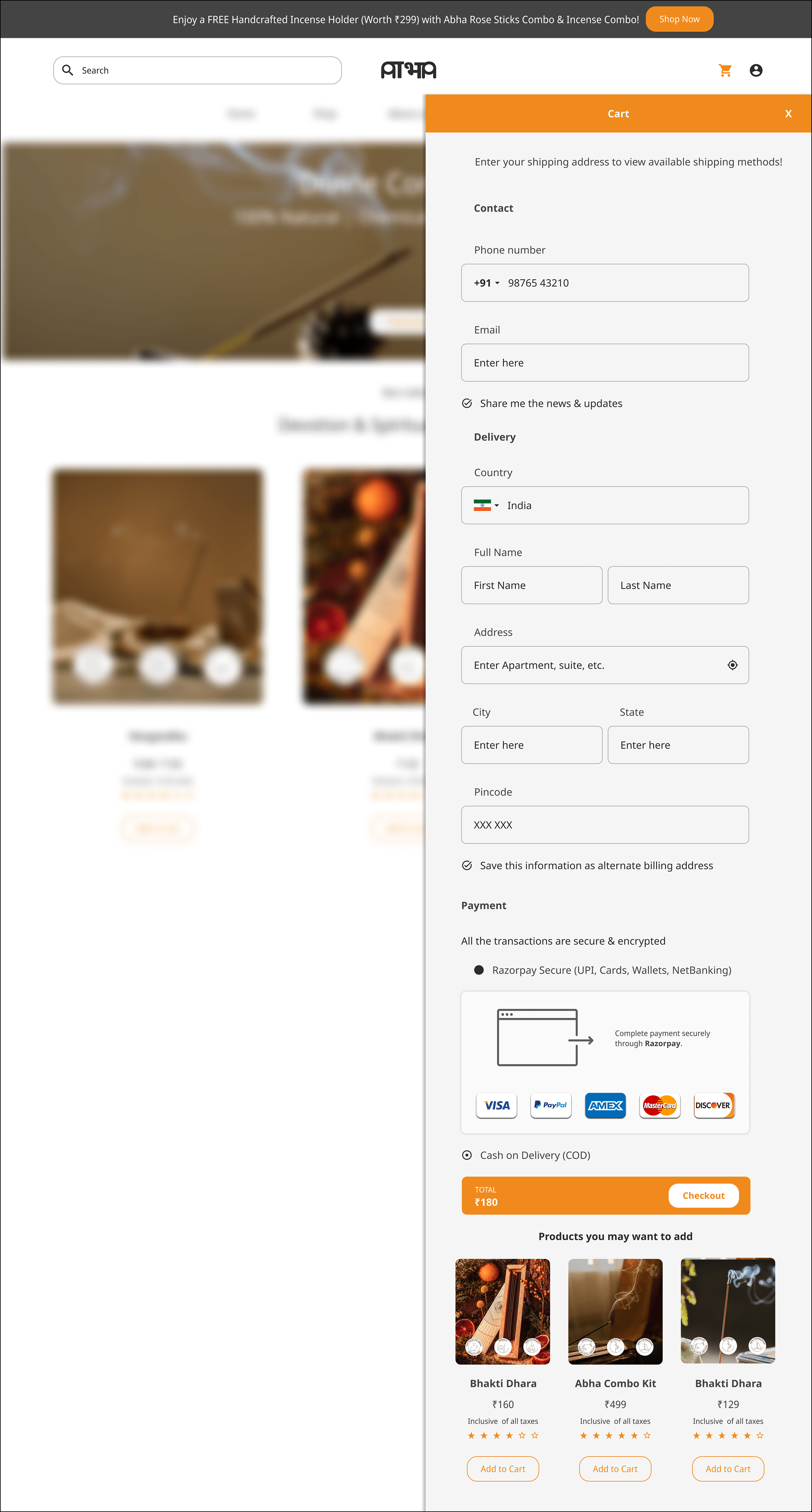The height and width of the screenshot is (1512, 812).
Task: Click the Checkout button
Action: tap(703, 1196)
